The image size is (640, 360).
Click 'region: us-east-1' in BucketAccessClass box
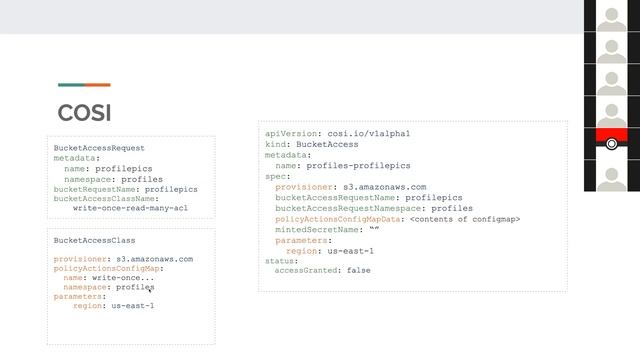click(x=114, y=306)
